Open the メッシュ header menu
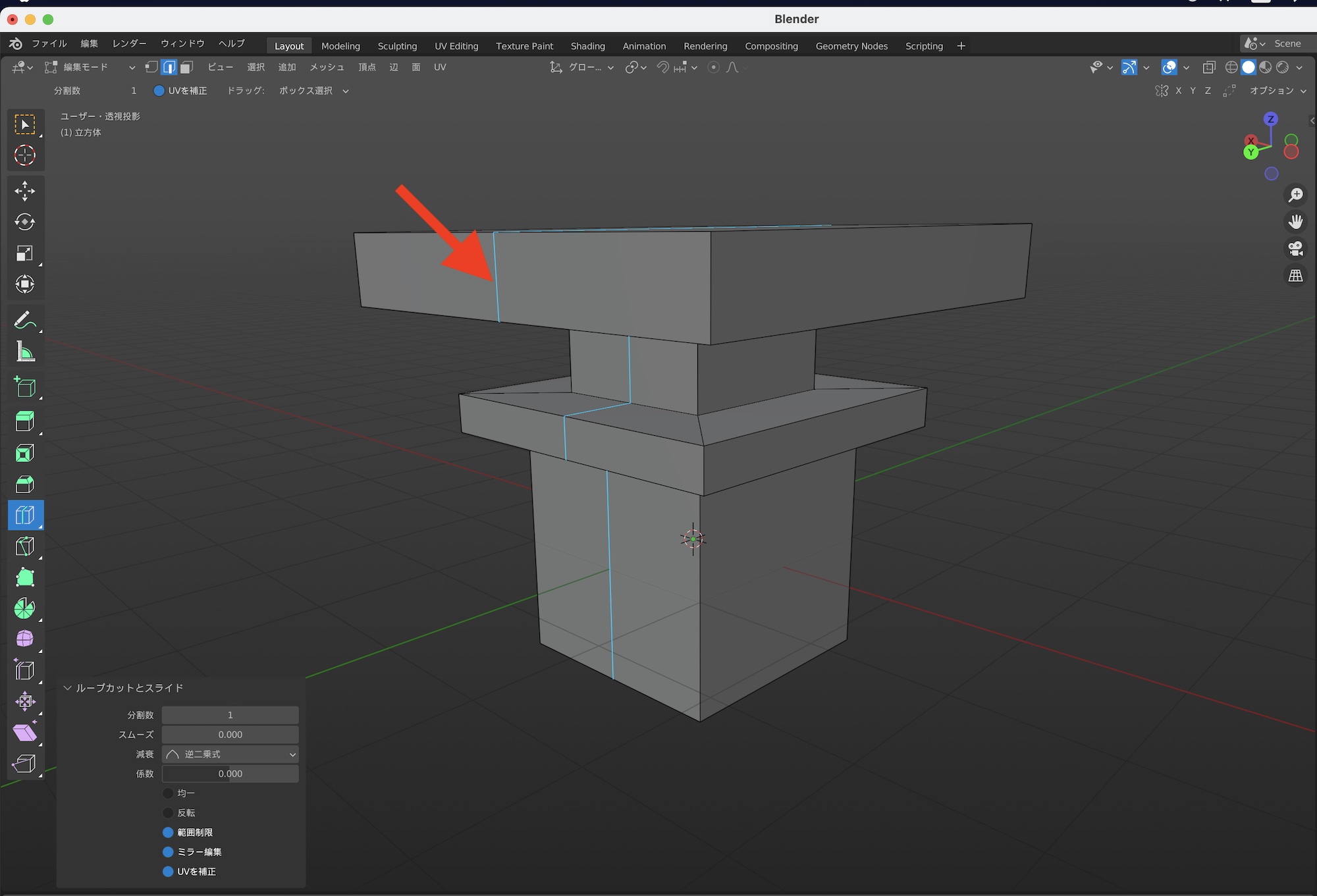The height and width of the screenshot is (896, 1317). pyautogui.click(x=327, y=67)
